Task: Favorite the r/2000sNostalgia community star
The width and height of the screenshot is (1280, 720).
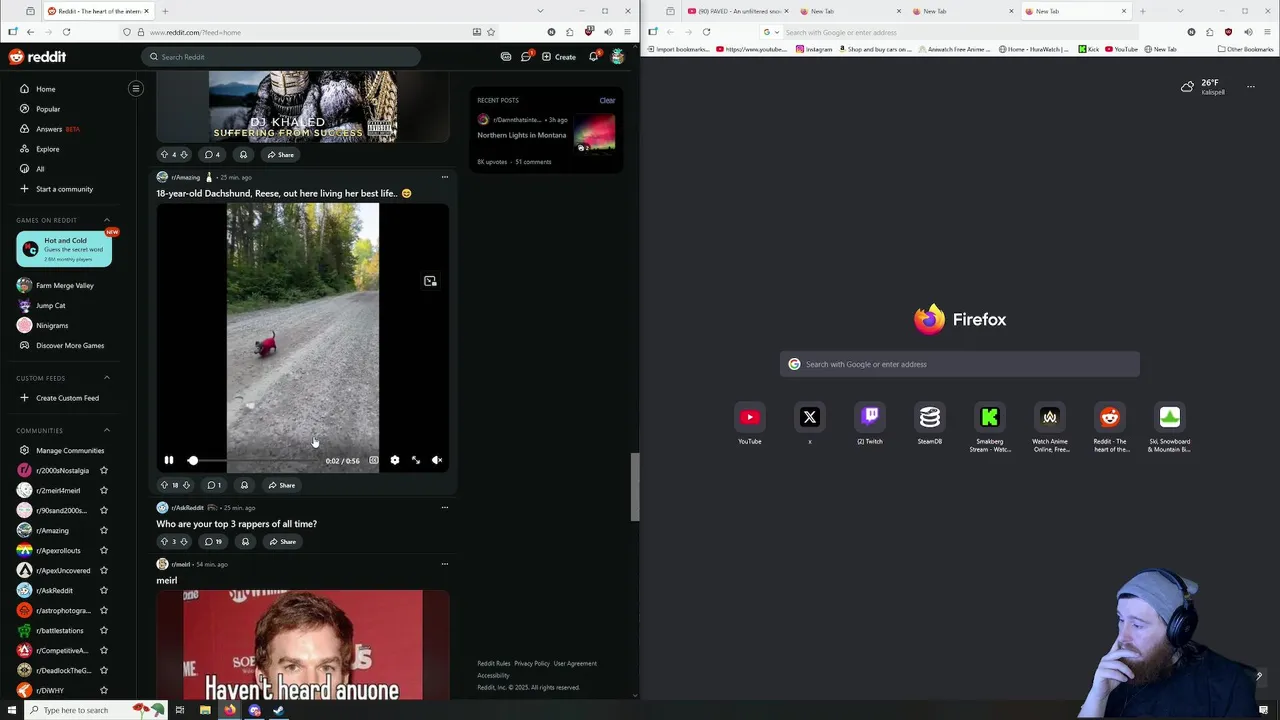Action: (x=104, y=470)
